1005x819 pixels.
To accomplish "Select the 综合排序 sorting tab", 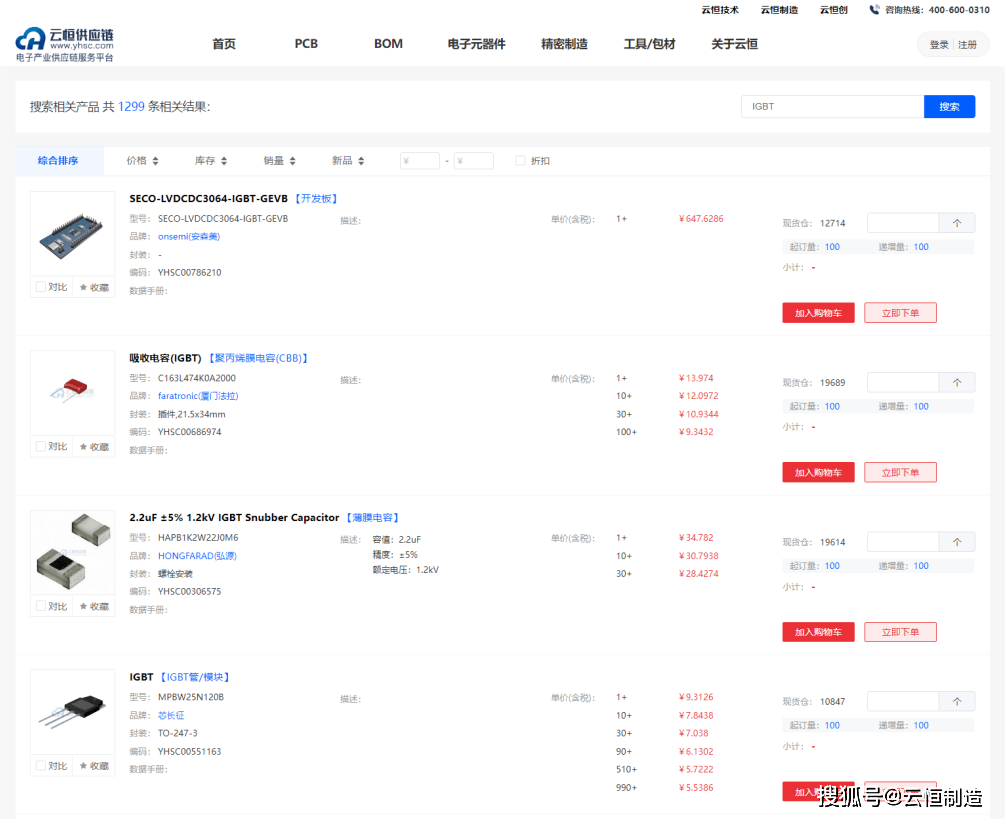I will coord(58,161).
